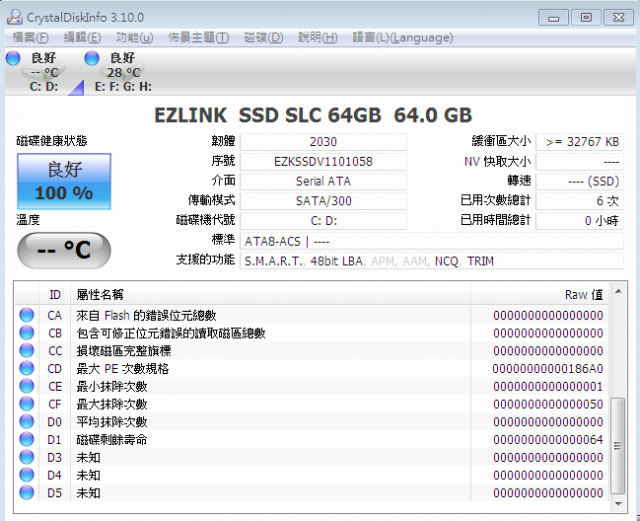Click the scrollbar down arrow in attribute list
Image resolution: width=640 pixels, height=521 pixels.
(x=618, y=504)
